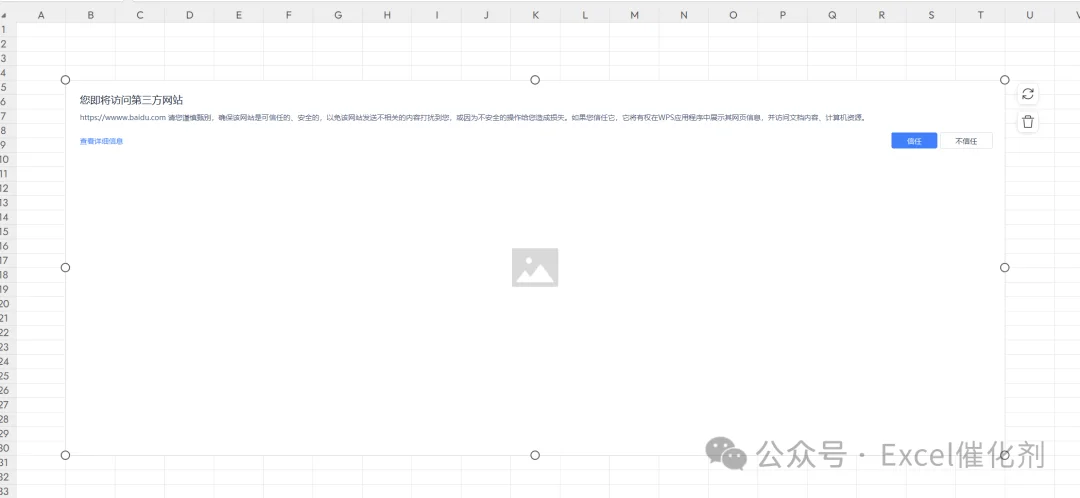Select column B header
Image resolution: width=1080 pixels, height=498 pixels.
pos(90,15)
